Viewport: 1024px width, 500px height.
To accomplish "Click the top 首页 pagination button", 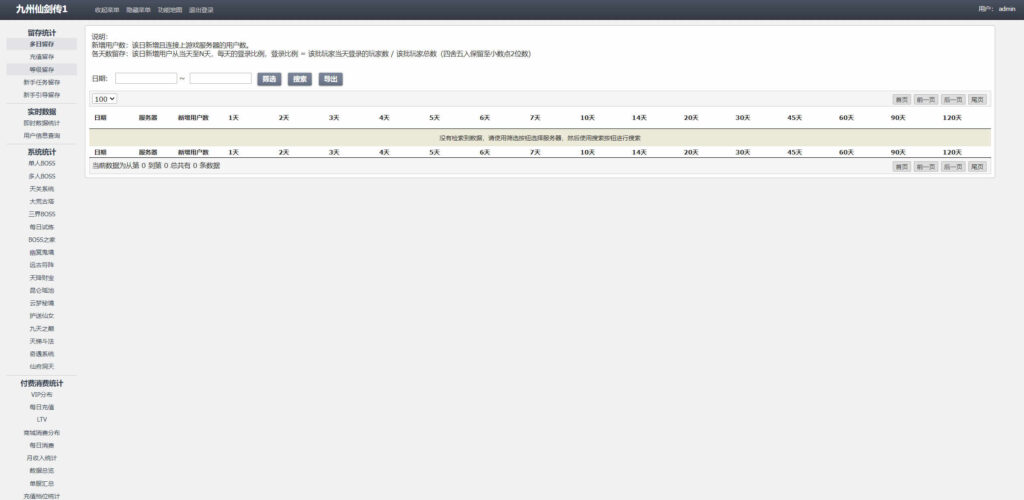I will pos(902,100).
